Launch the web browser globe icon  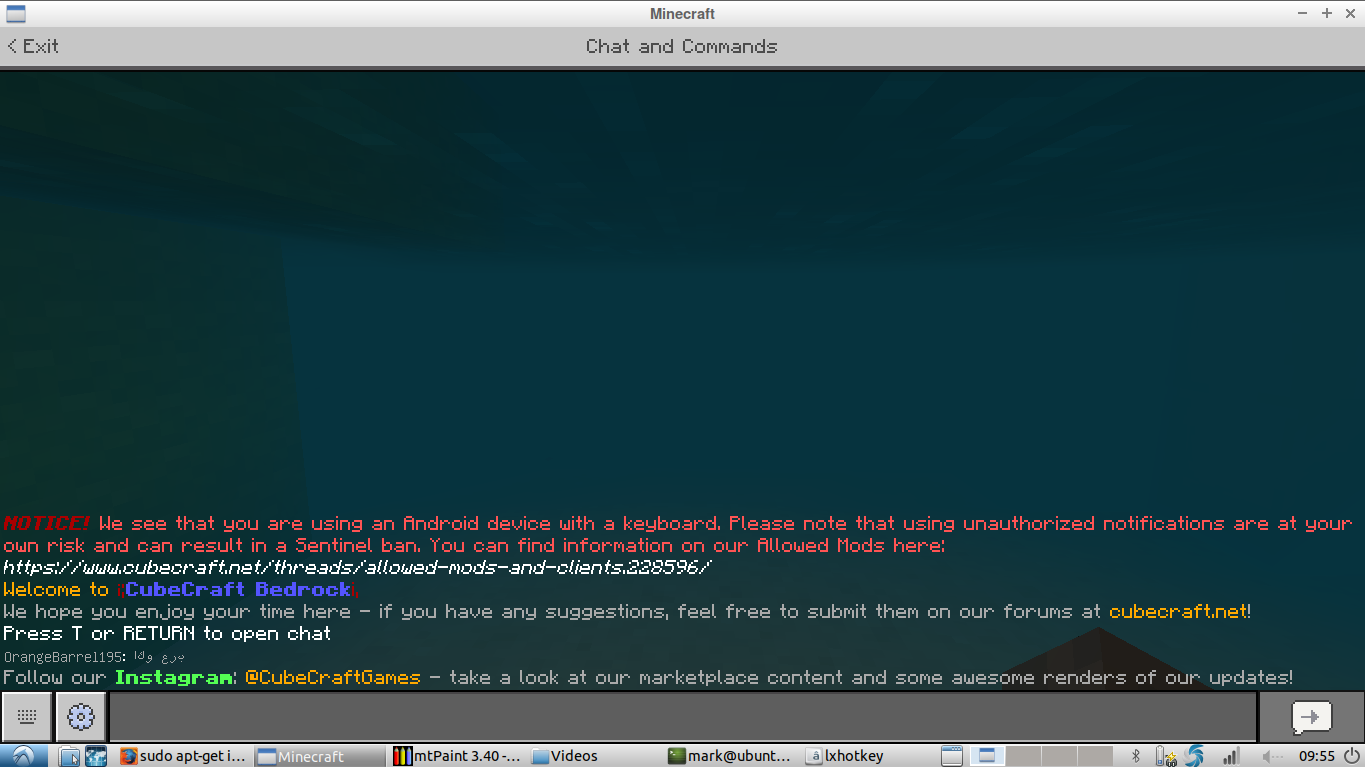(96, 756)
